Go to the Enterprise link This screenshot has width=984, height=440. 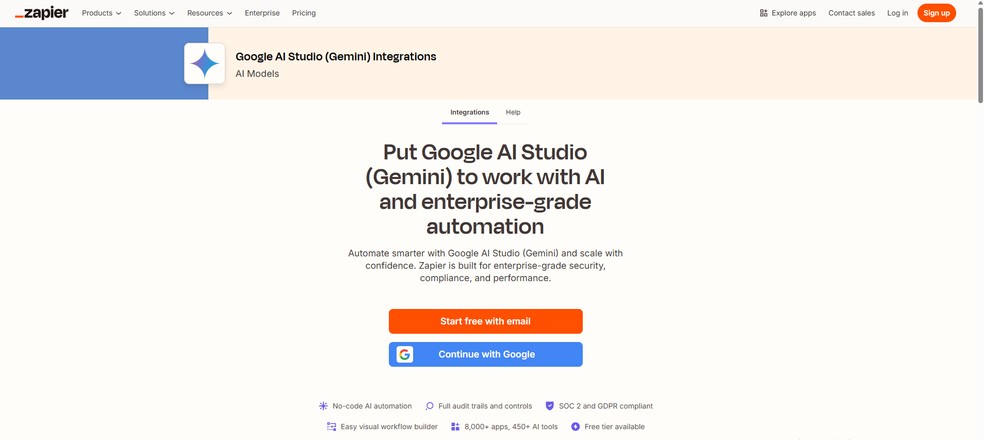click(262, 13)
